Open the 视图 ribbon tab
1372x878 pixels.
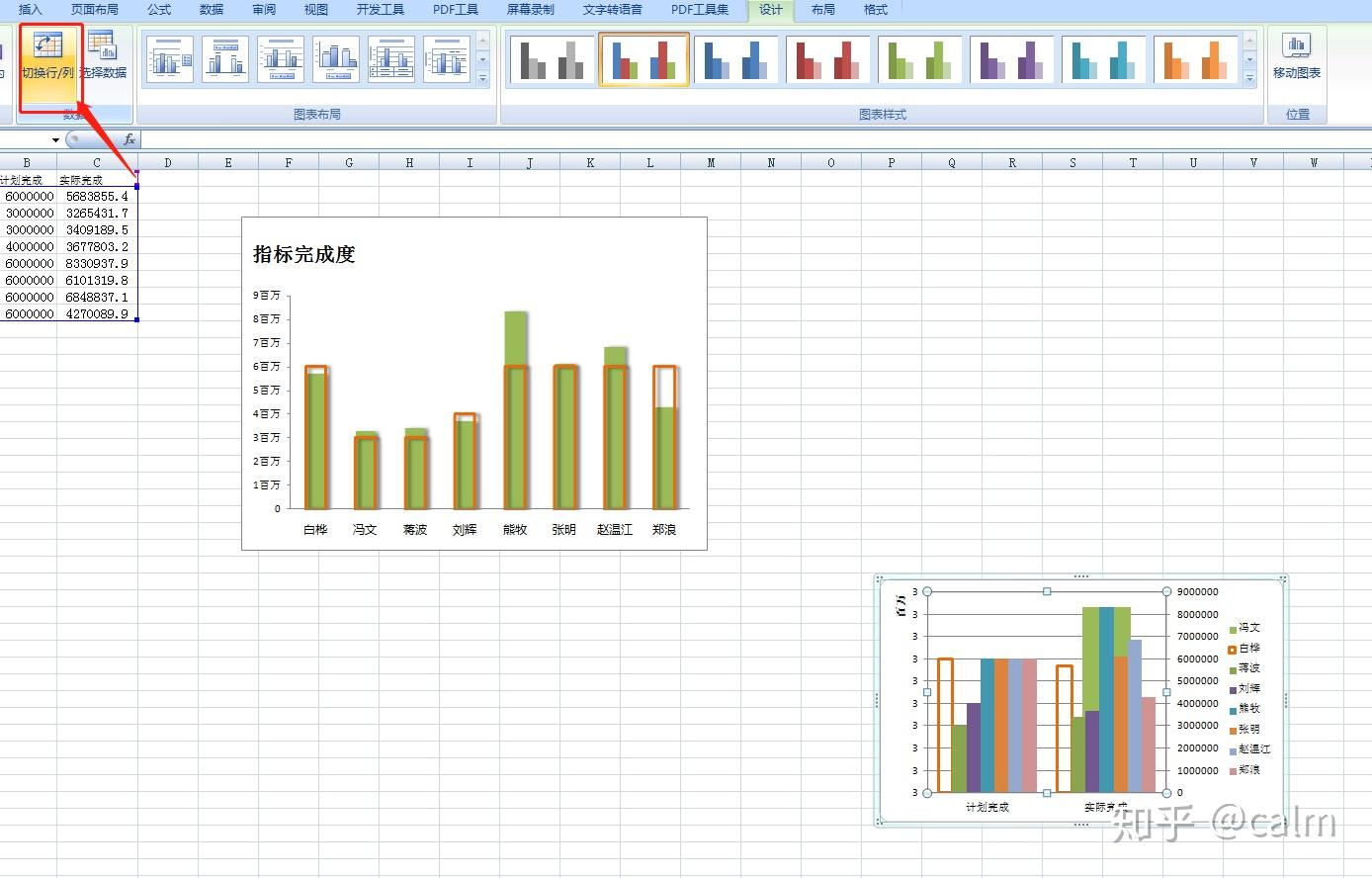[316, 10]
